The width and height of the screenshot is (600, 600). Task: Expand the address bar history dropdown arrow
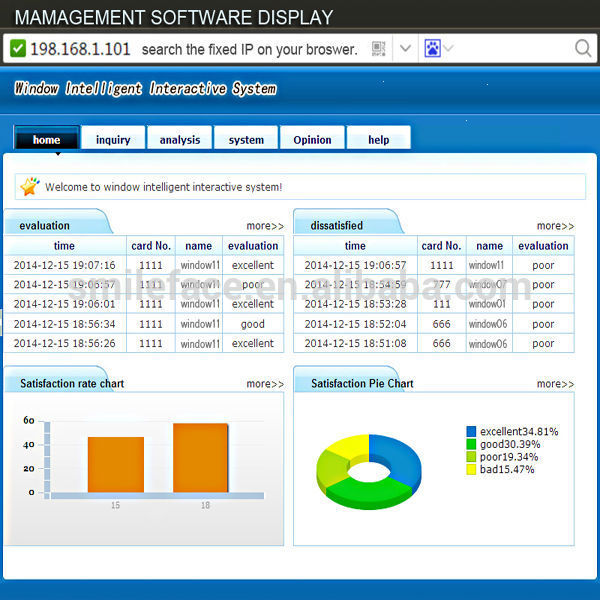coord(406,49)
